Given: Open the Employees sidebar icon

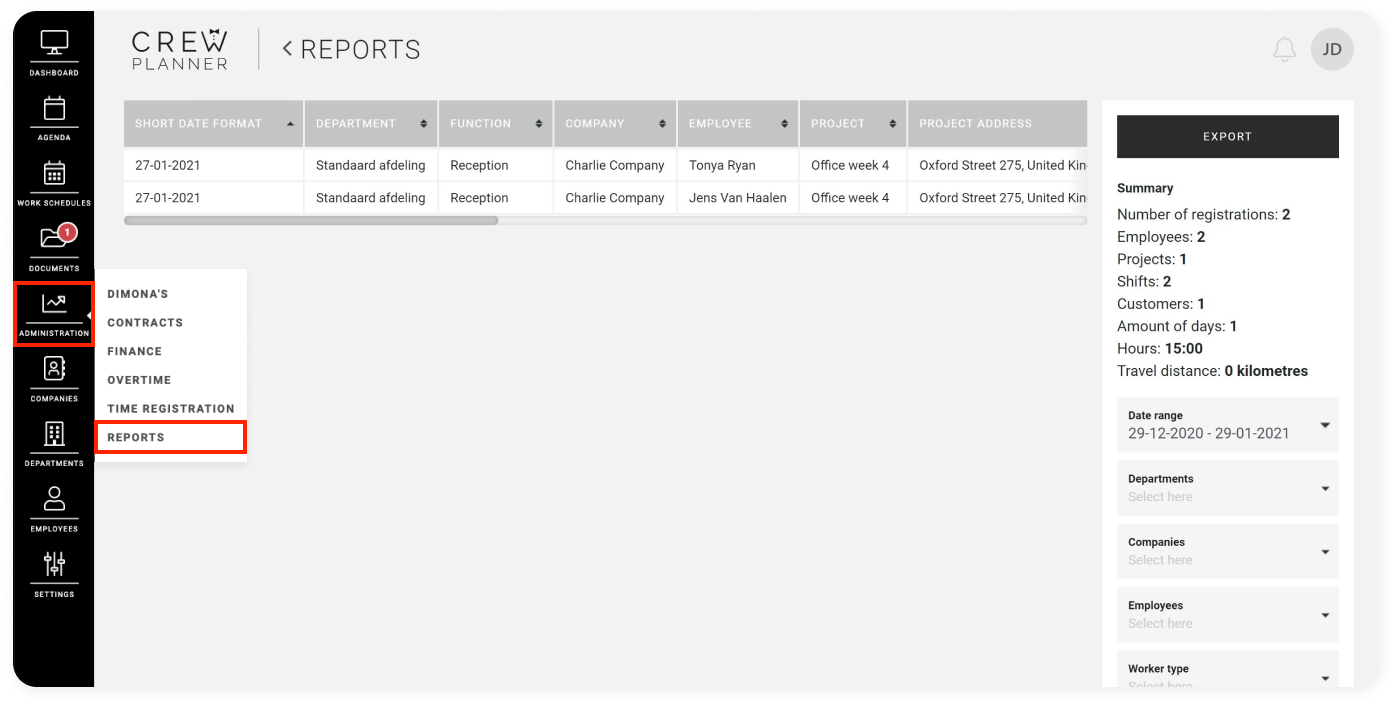Looking at the screenshot, I should (x=54, y=508).
